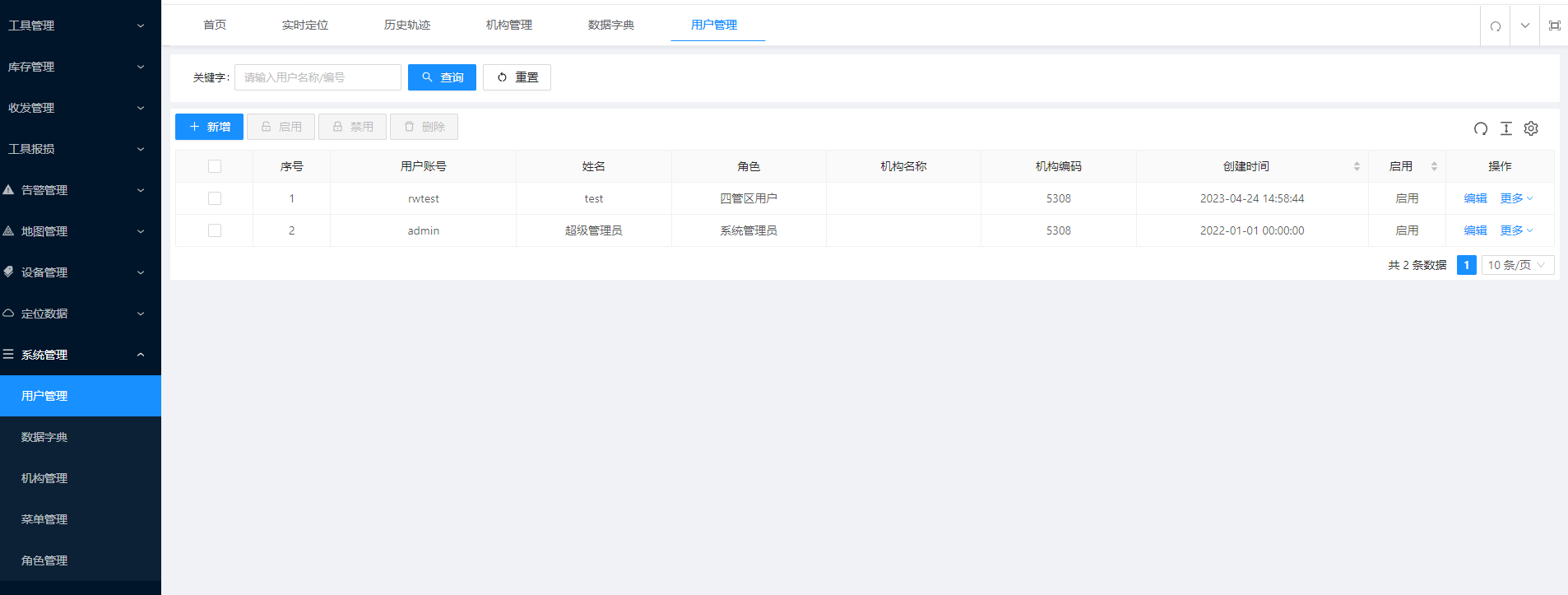Viewport: 1568px width, 595px height.
Task: Click the 删除 delete button in toolbar
Action: click(x=424, y=127)
